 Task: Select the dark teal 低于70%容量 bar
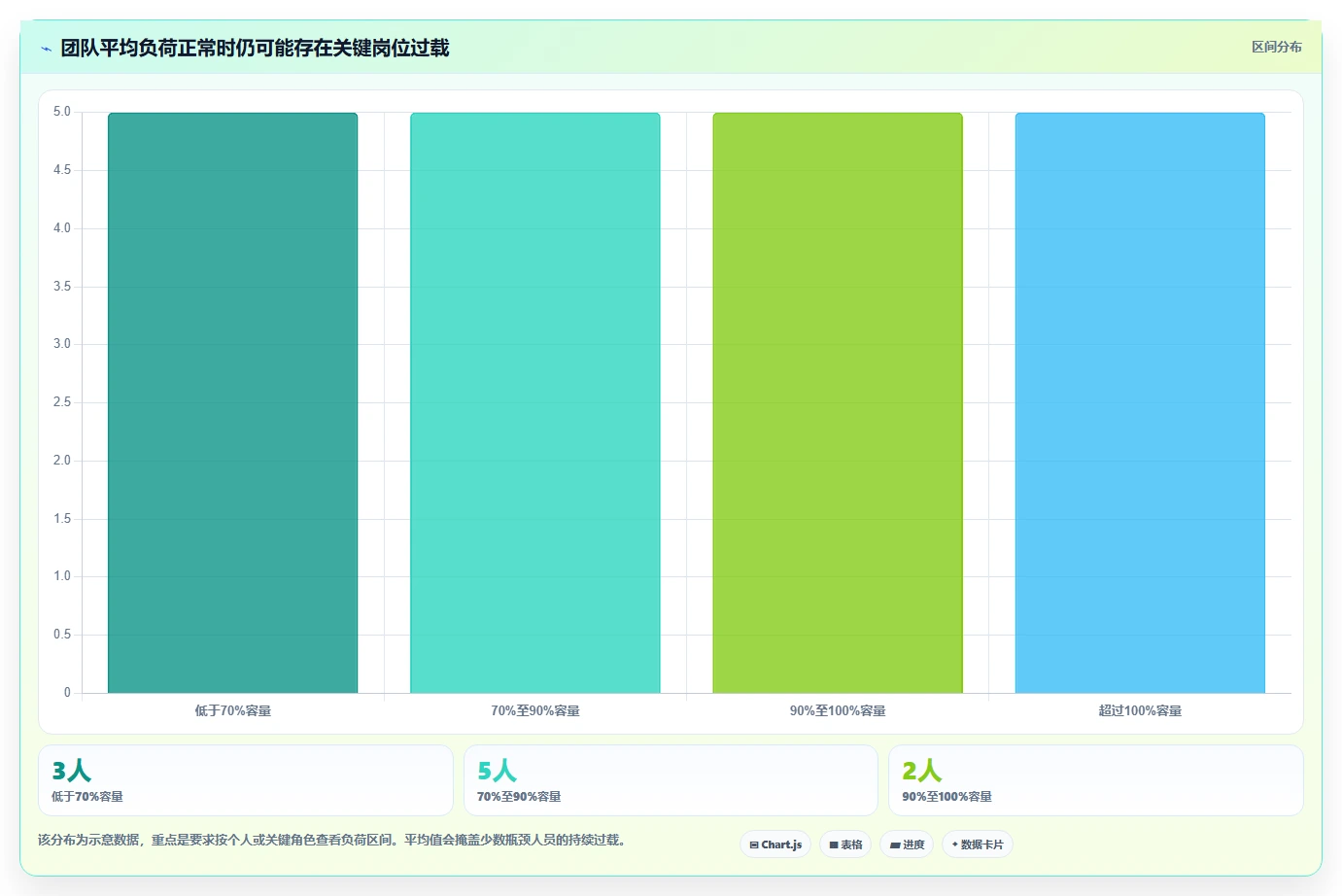232,402
